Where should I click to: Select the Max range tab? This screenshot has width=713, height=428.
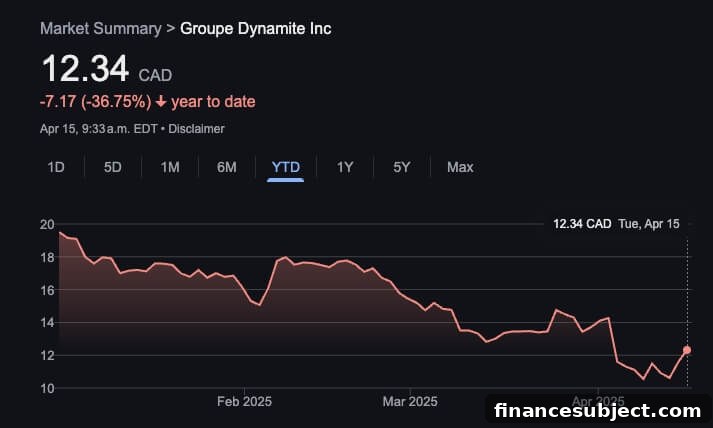point(460,167)
